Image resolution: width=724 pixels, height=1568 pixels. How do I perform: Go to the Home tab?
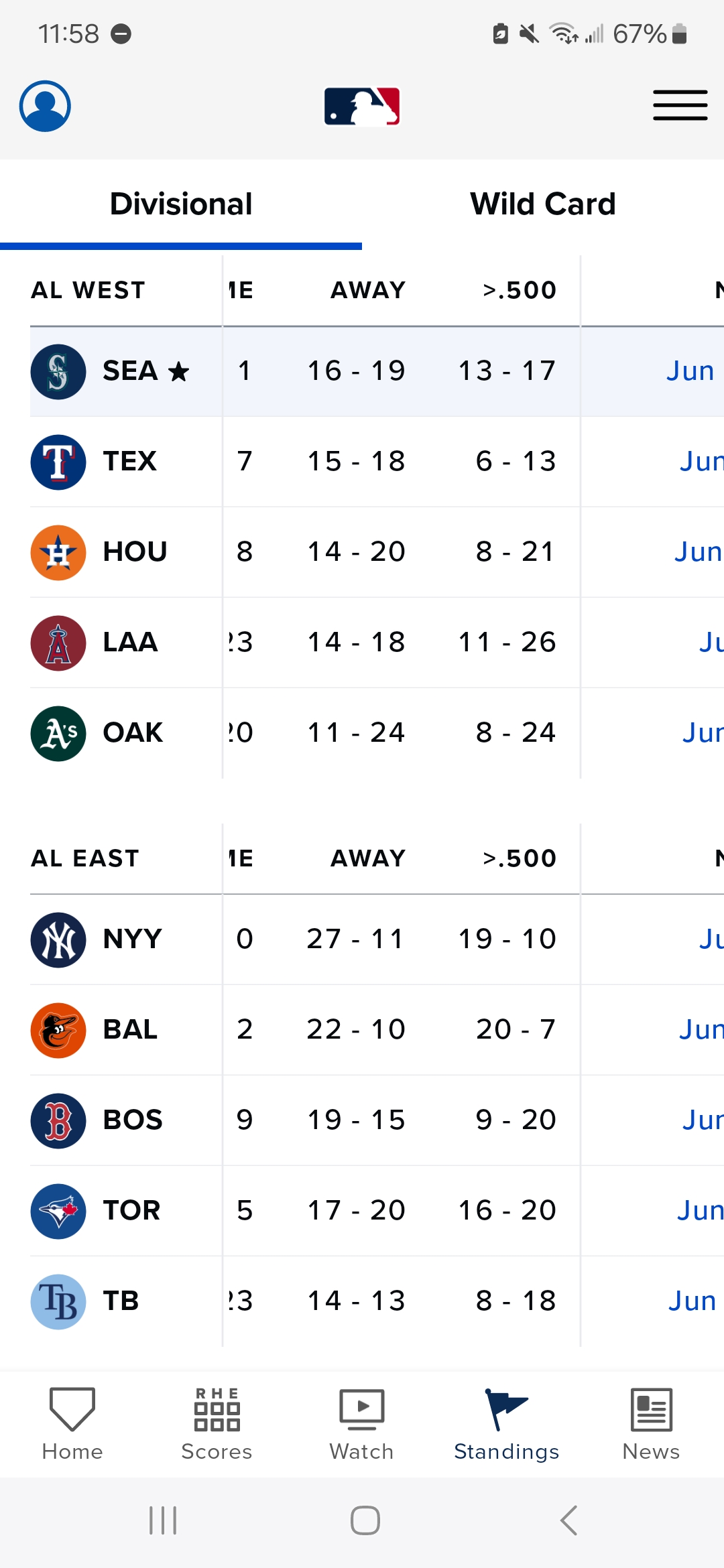tap(72, 1424)
